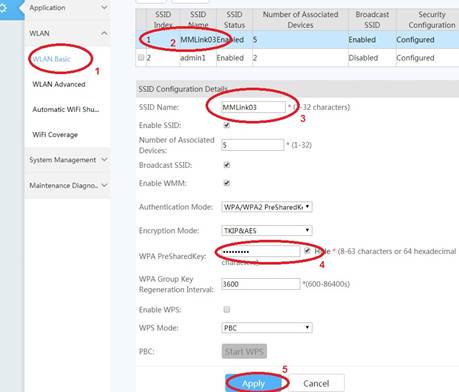Select the MMLink03 SSID table row
The image size is (459, 392).
pos(297,40)
